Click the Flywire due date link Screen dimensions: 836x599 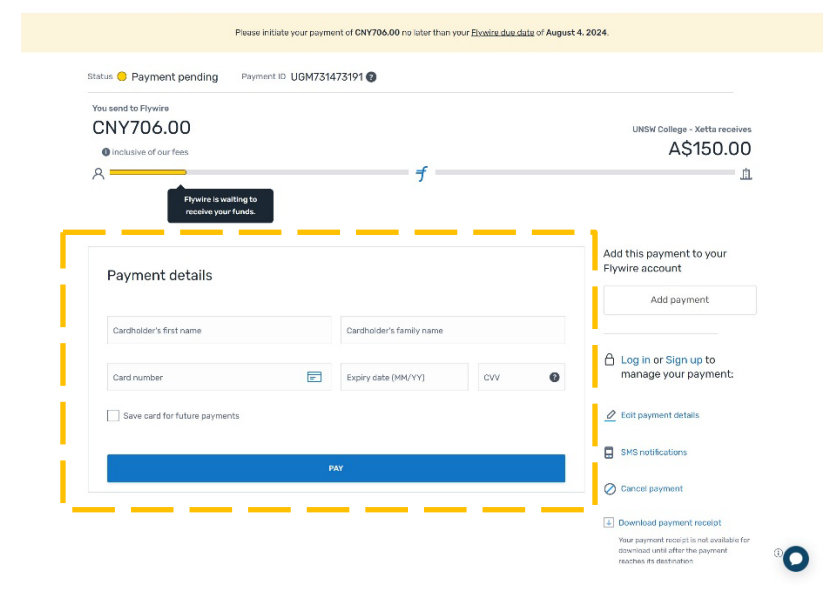click(502, 33)
